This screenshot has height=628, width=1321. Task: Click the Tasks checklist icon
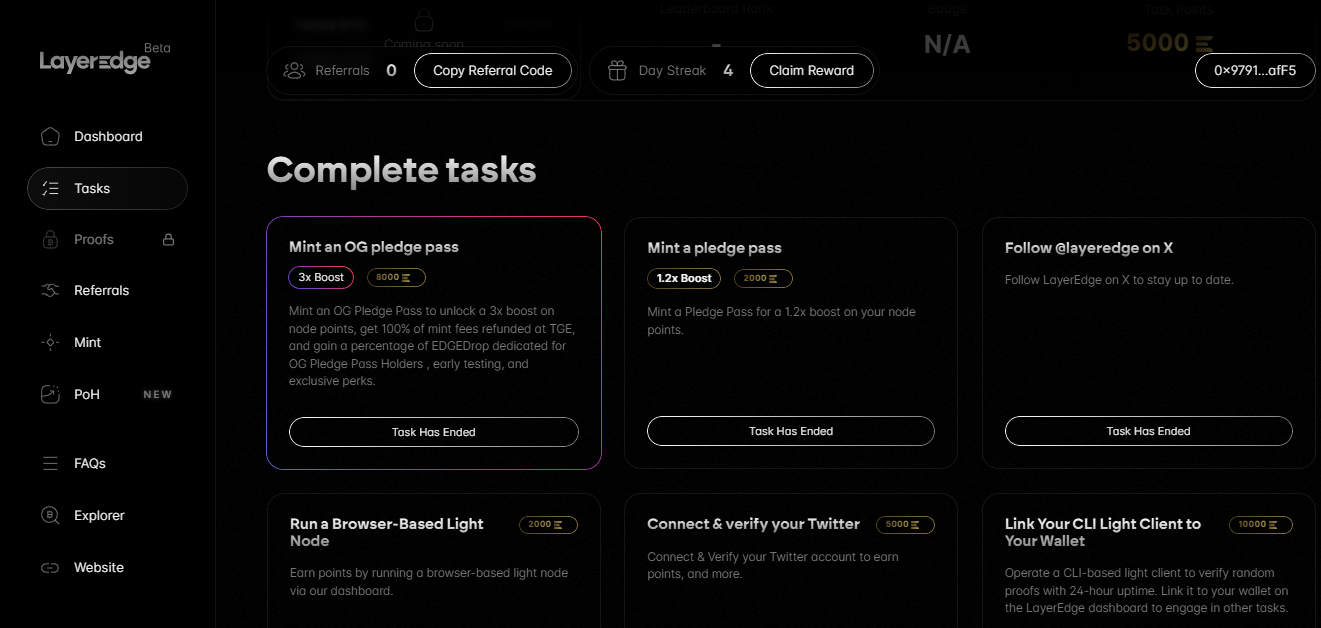point(50,188)
